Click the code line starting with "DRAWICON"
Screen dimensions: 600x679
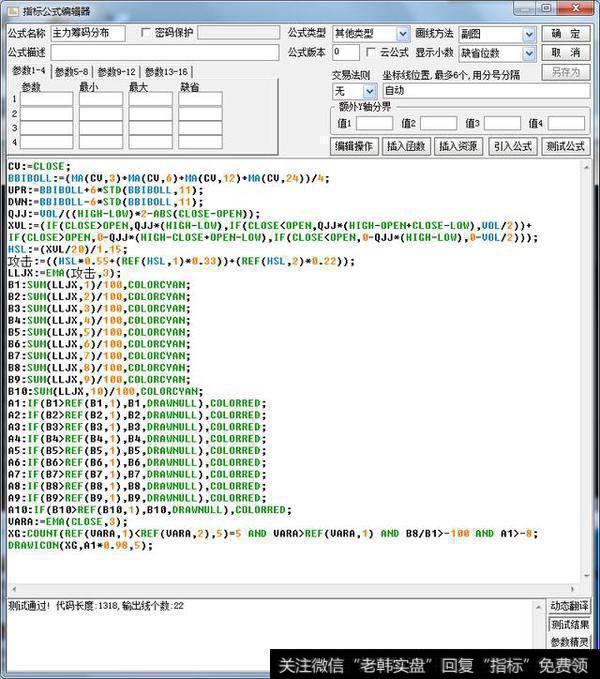(81, 546)
